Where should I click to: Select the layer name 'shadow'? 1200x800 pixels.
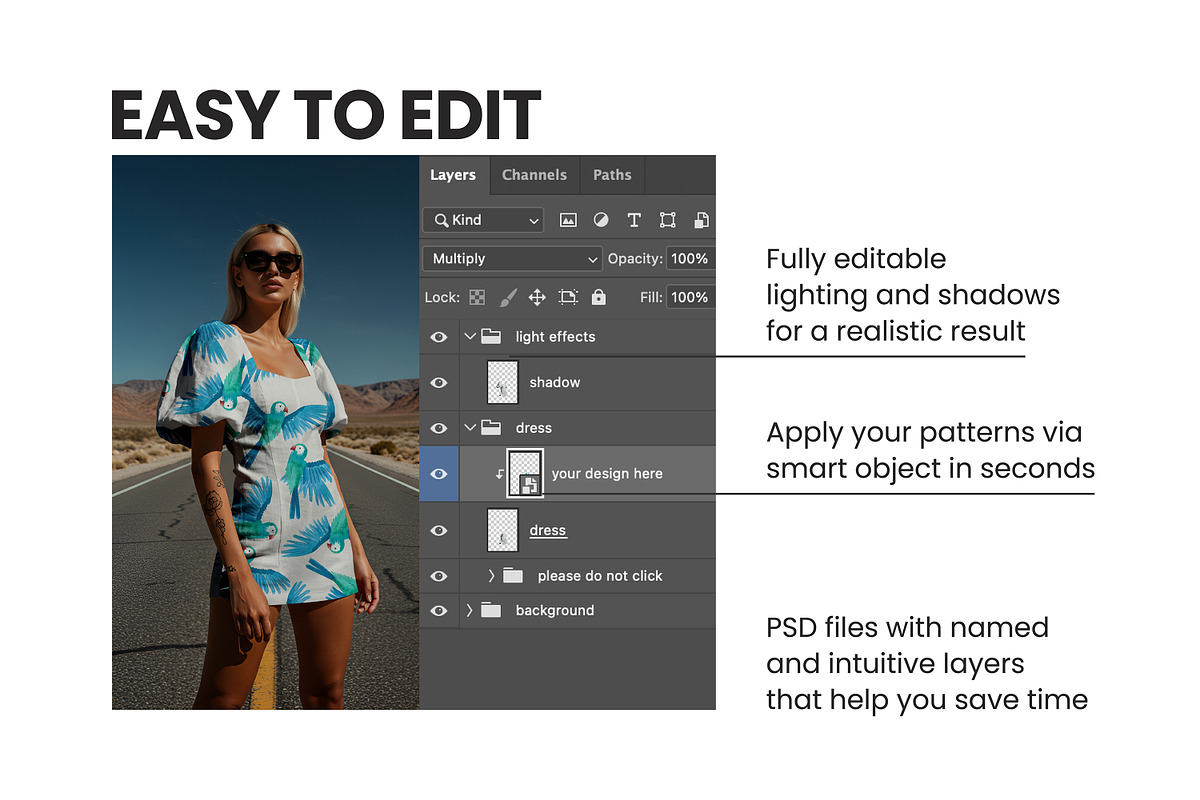tap(555, 382)
